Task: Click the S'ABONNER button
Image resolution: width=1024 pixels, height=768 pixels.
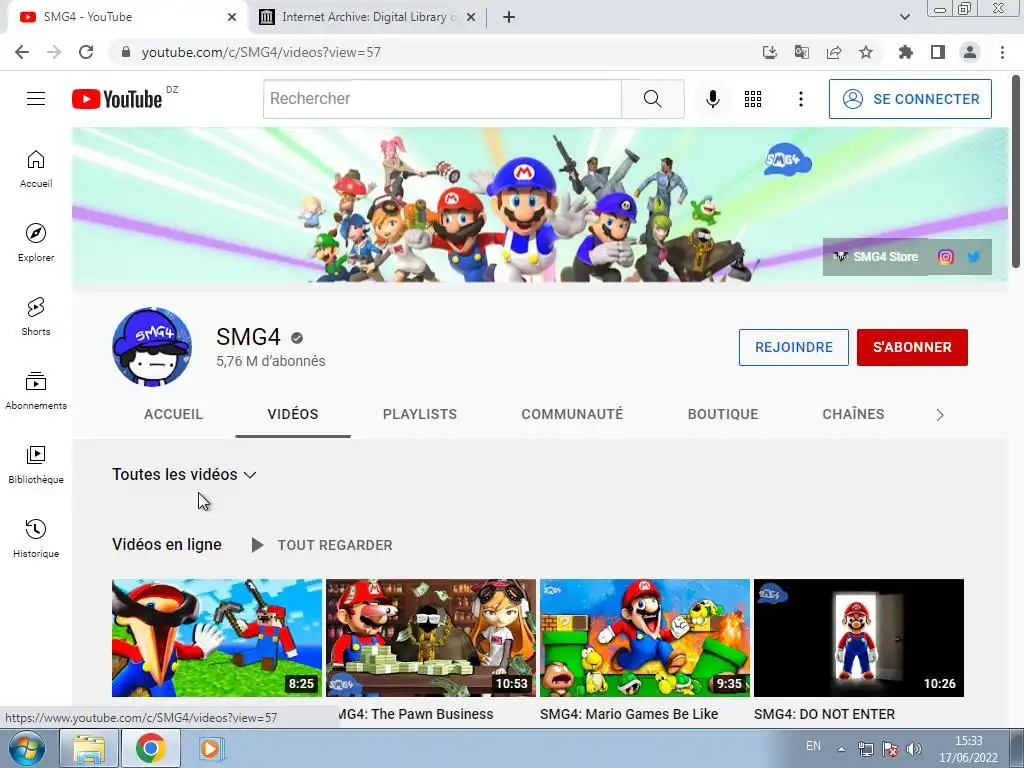Action: pos(912,347)
